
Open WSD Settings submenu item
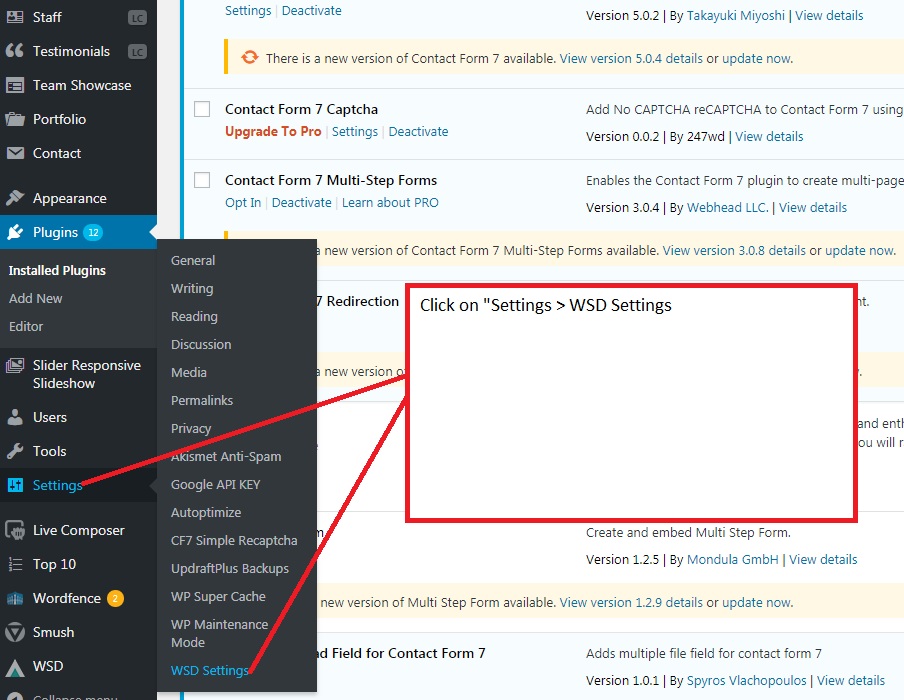click(x=209, y=671)
